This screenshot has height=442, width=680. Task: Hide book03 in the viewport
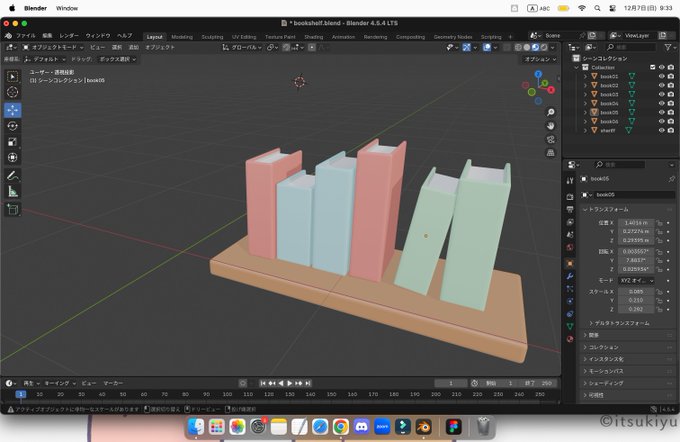click(x=662, y=94)
